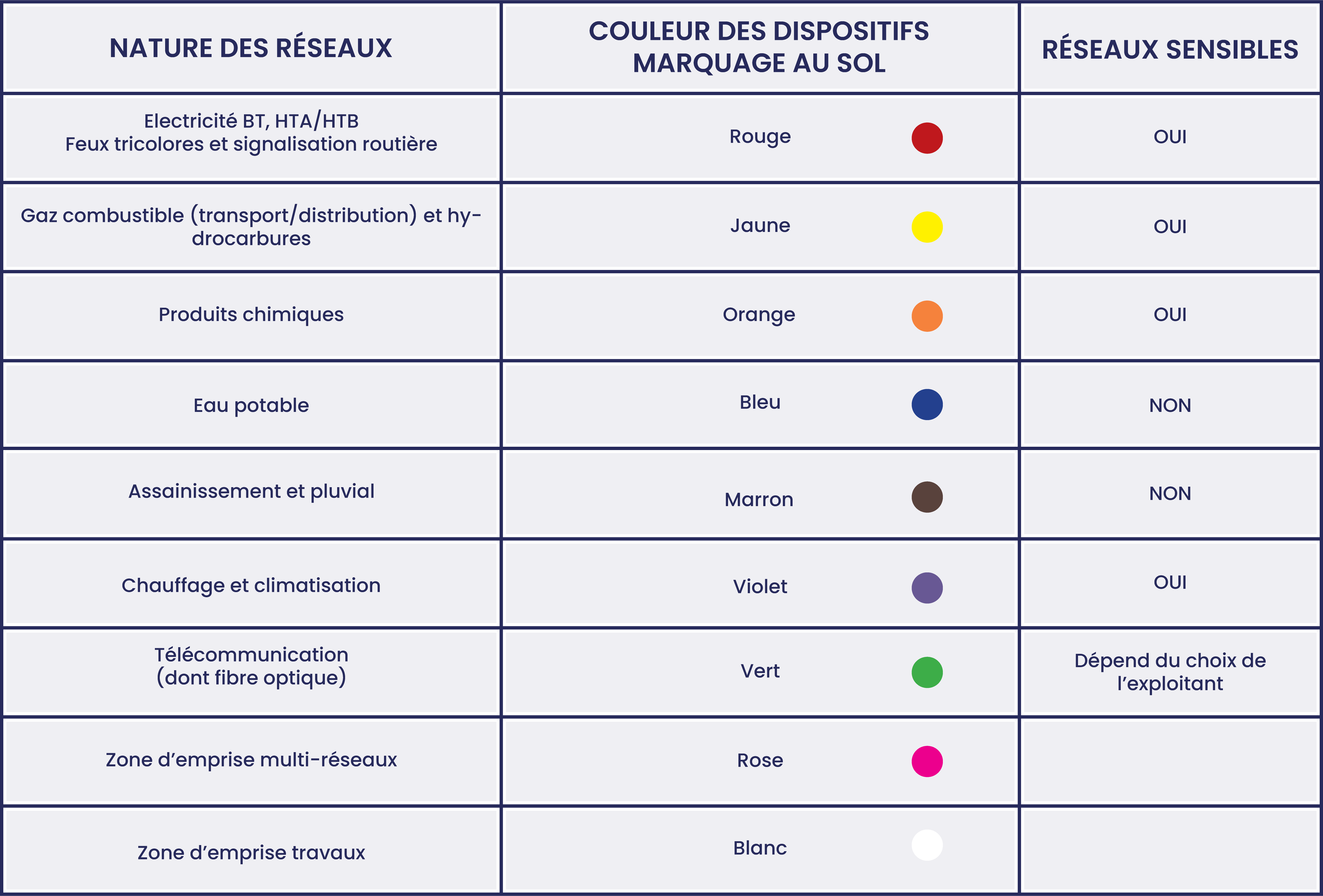Select the empty middle header cell above the red dot
The width and height of the screenshot is (1323, 896).
(760, 48)
